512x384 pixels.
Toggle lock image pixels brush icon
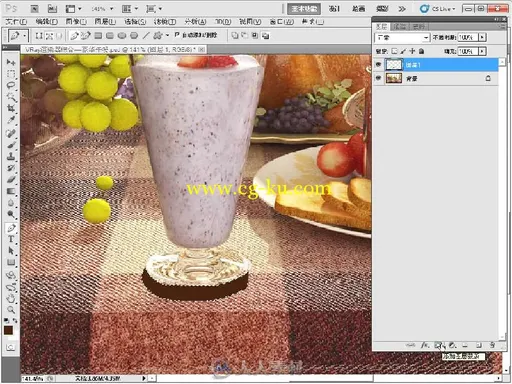(x=403, y=51)
